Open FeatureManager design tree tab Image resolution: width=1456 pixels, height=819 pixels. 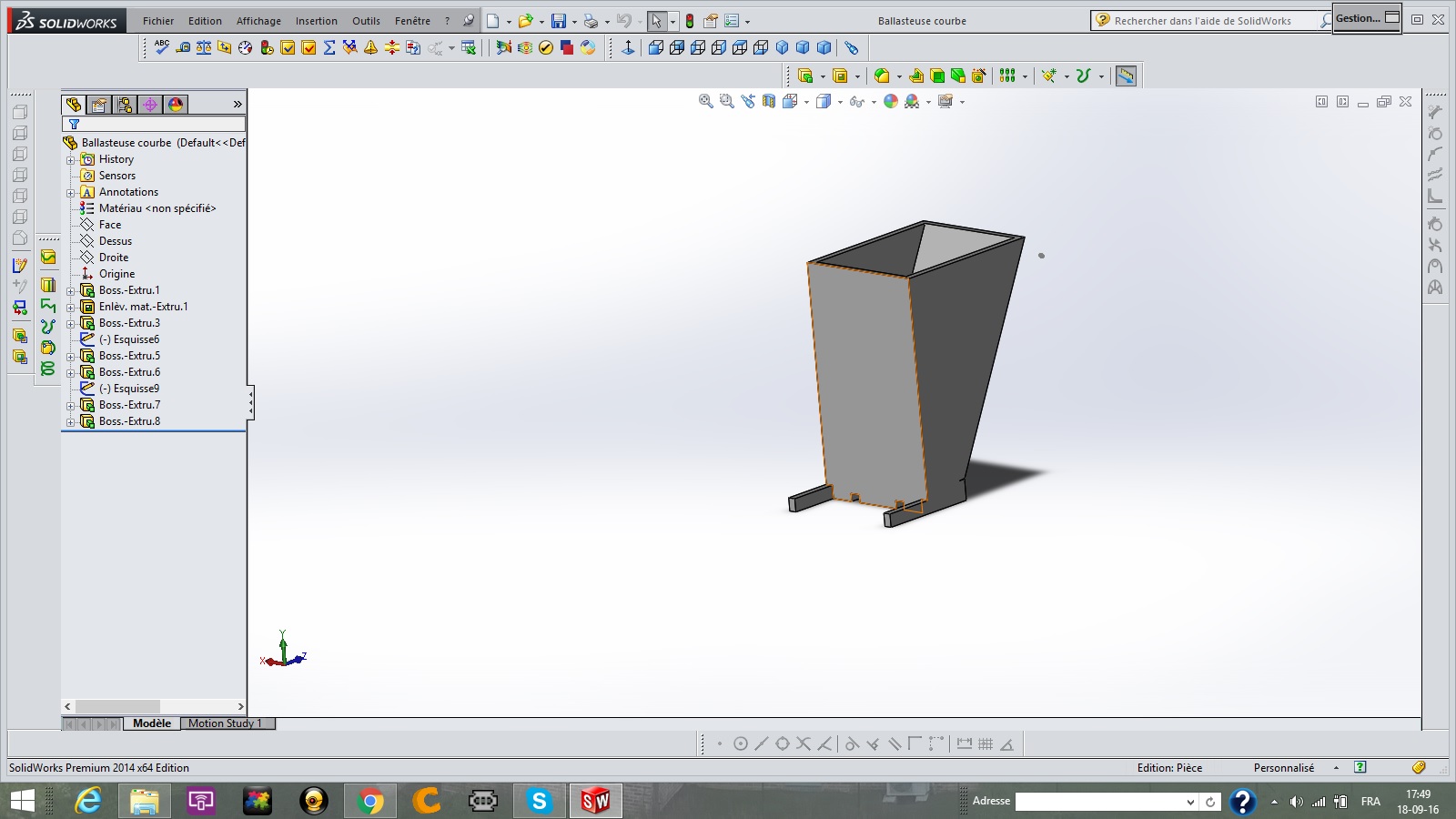74,105
